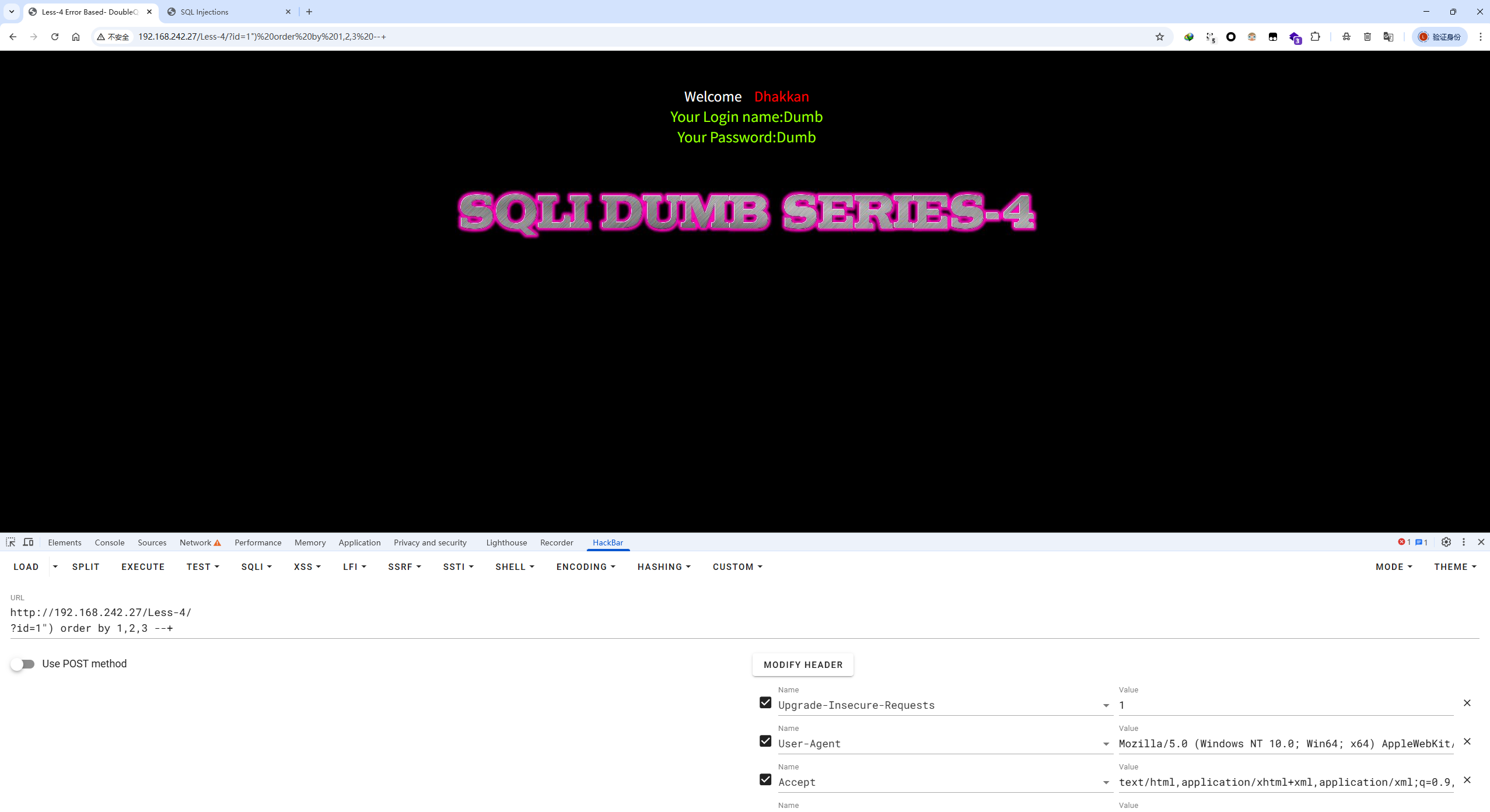This screenshot has width=1490, height=812.
Task: Open DevTools more options menu
Action: [x=1464, y=542]
